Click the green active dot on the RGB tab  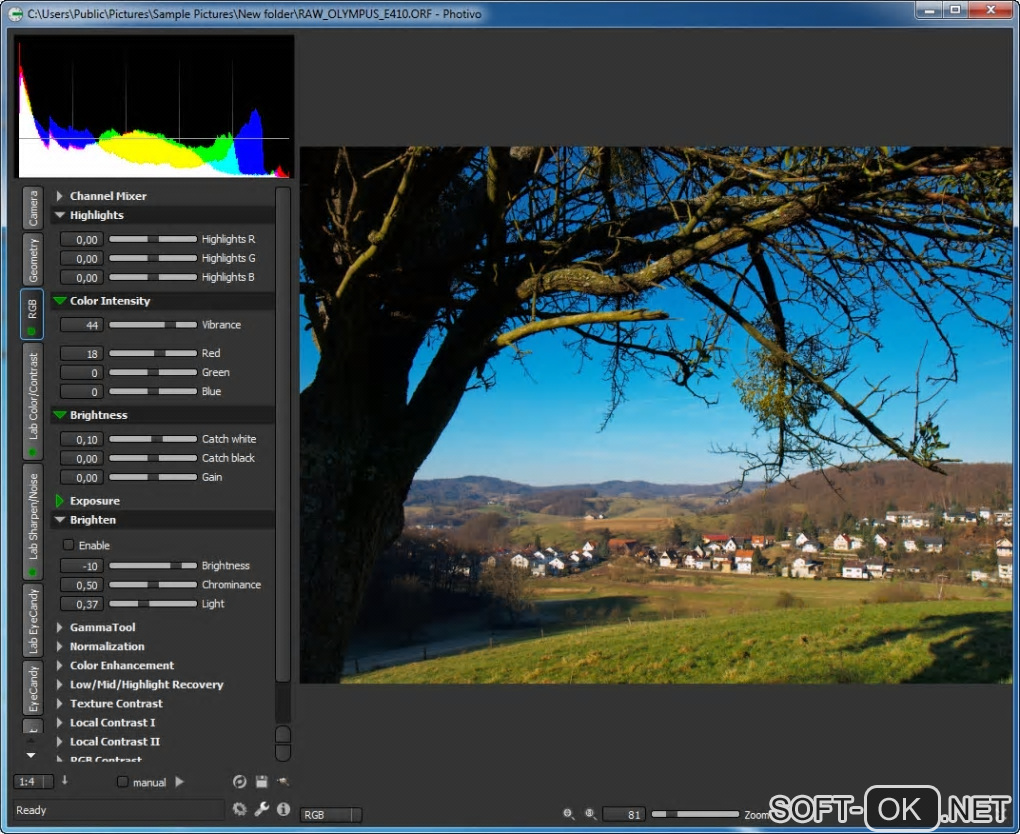[31, 331]
